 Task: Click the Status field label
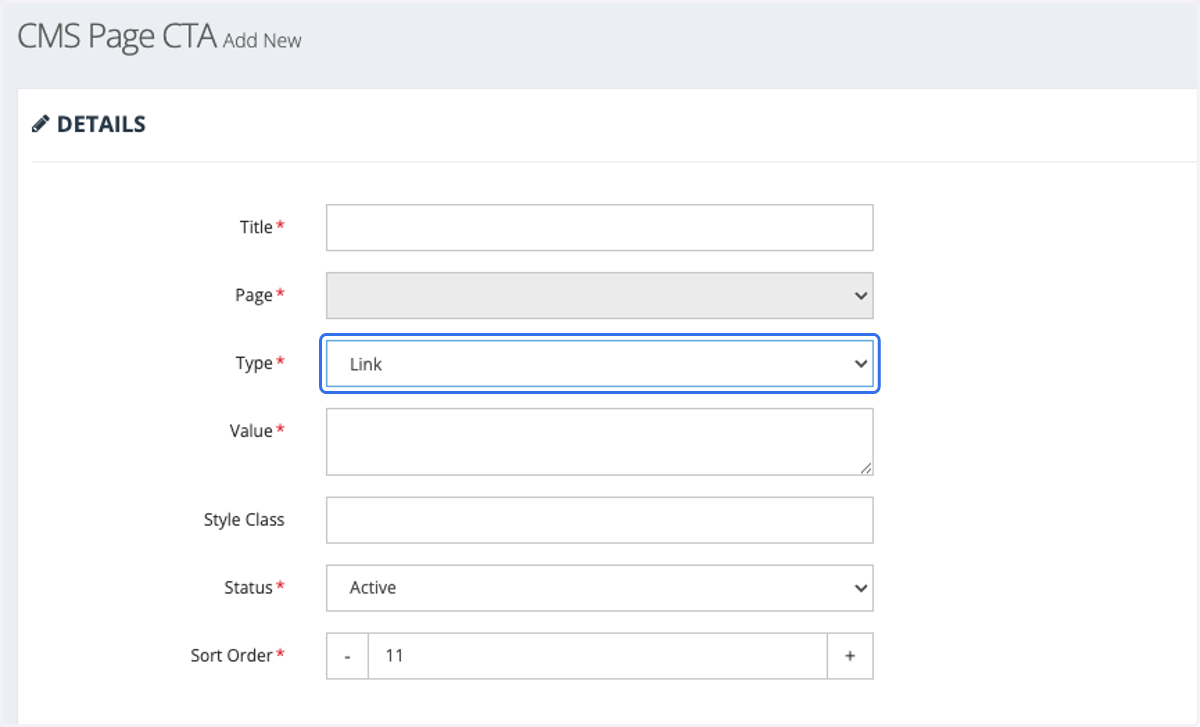(249, 588)
